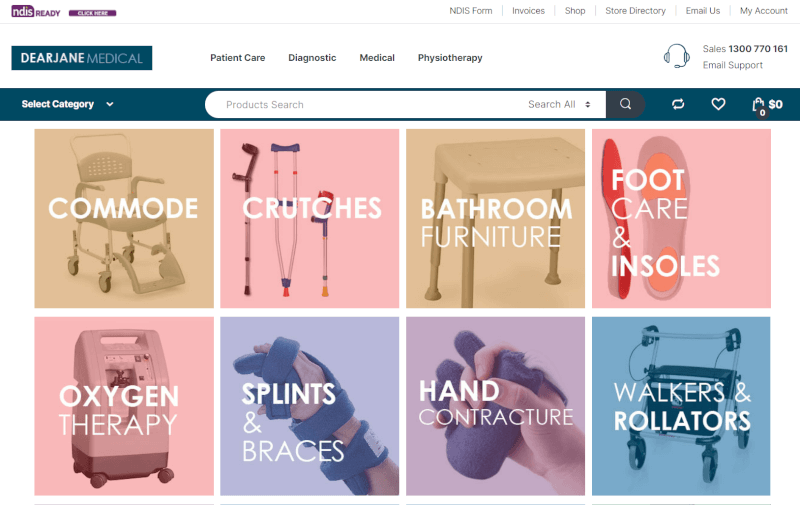
Task: Open the NDIS Form link
Action: tap(470, 11)
